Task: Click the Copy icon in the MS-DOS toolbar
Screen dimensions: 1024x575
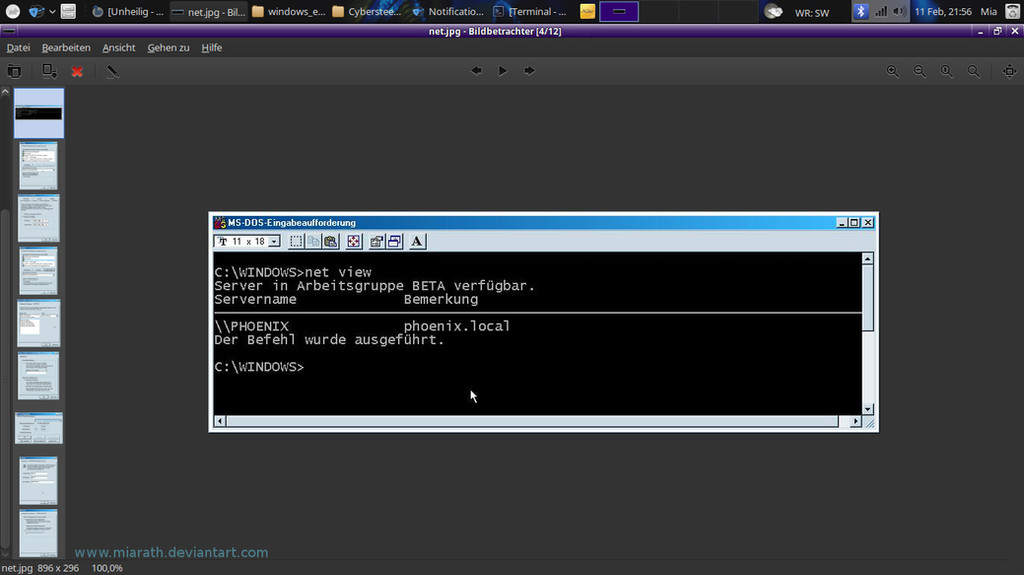Action: click(x=313, y=242)
